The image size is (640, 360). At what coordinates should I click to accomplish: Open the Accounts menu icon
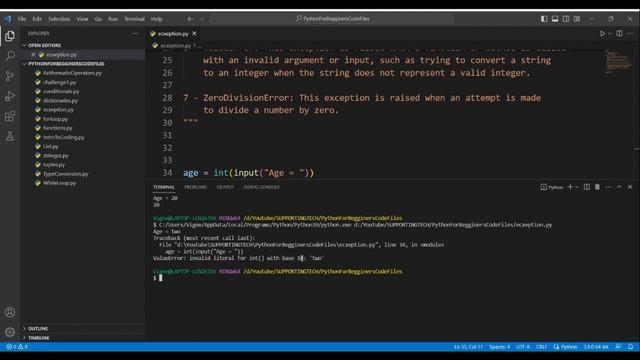(10, 312)
